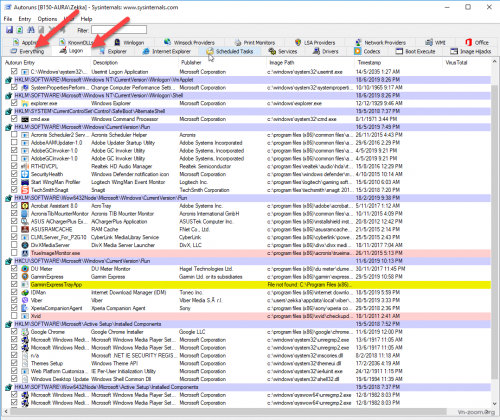Screen dimensions: 500x420
Task: Click the Themes Setup row icon
Action: (x=25, y=363)
